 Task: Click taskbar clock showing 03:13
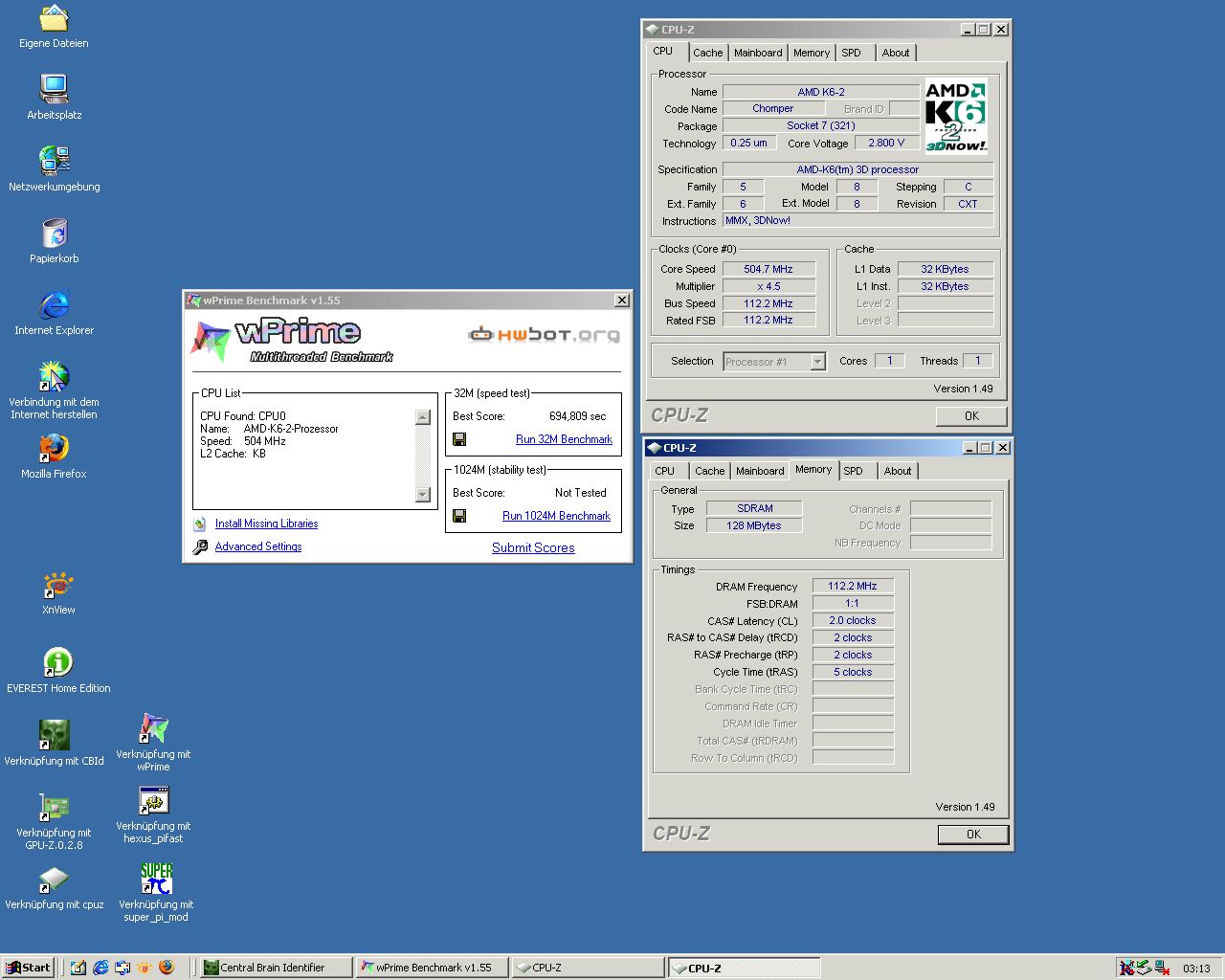[1196, 969]
